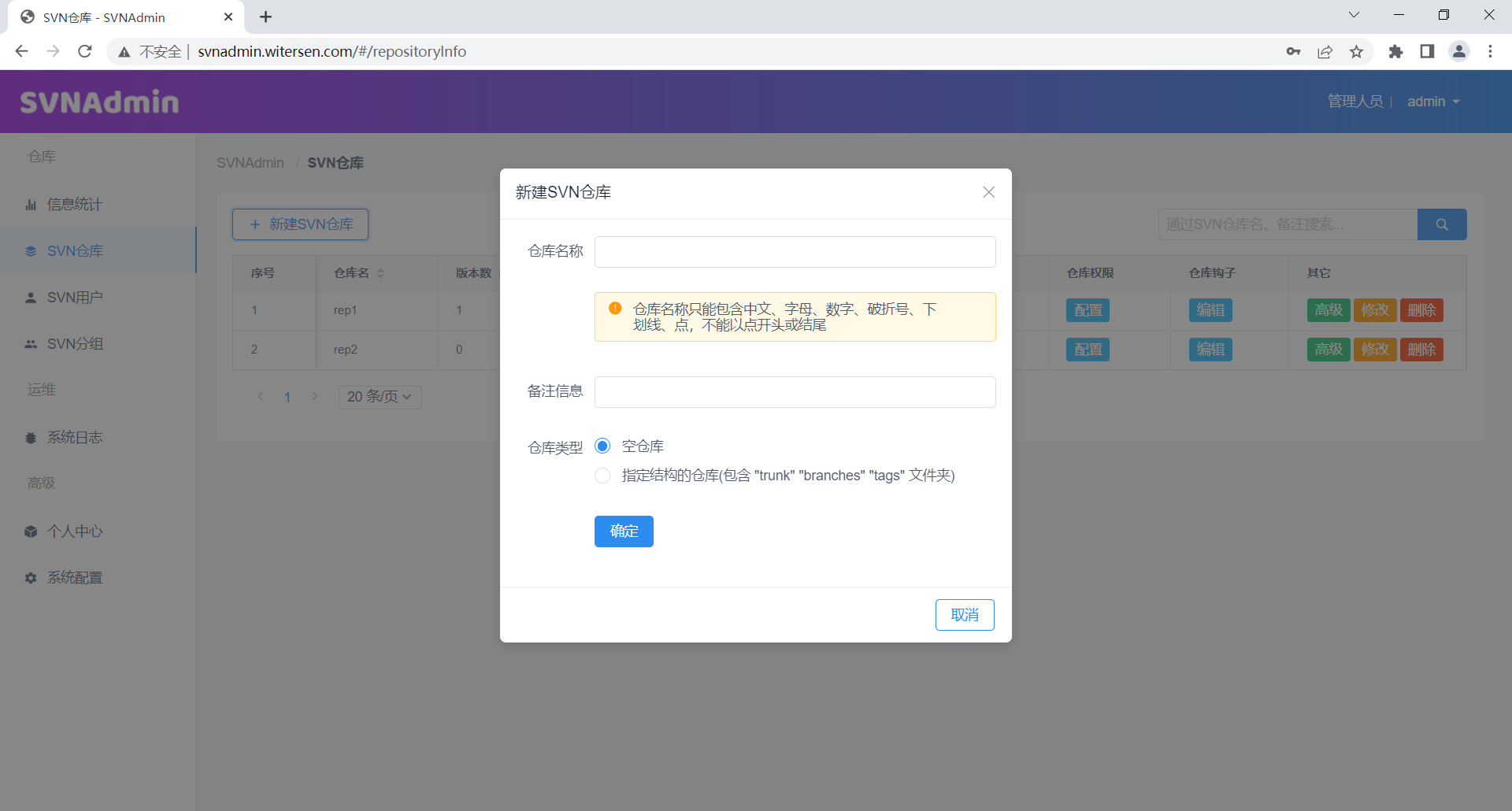
Task: Open 个人中心 in the sidebar
Action: 98,531
